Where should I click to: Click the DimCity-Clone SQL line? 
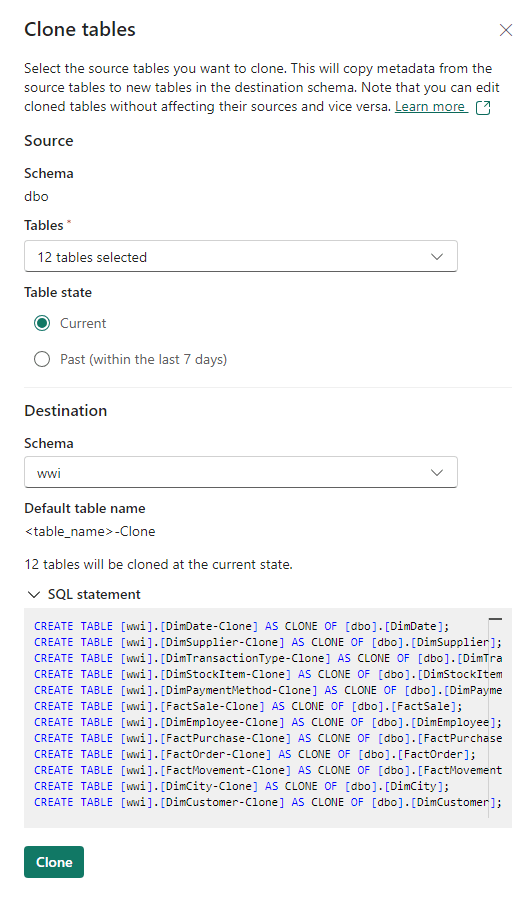[242, 786]
